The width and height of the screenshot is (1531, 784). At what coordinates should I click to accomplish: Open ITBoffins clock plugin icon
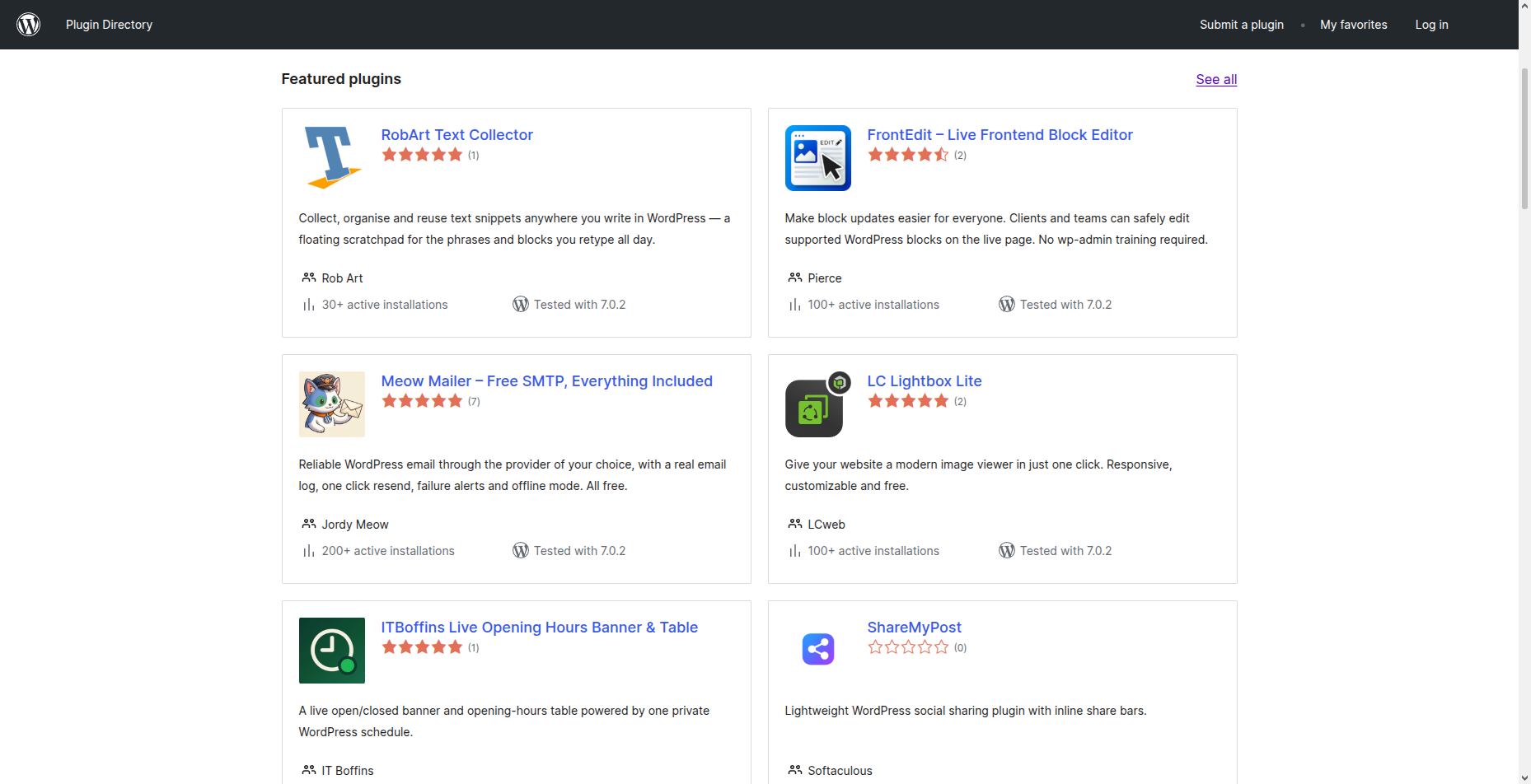click(332, 651)
